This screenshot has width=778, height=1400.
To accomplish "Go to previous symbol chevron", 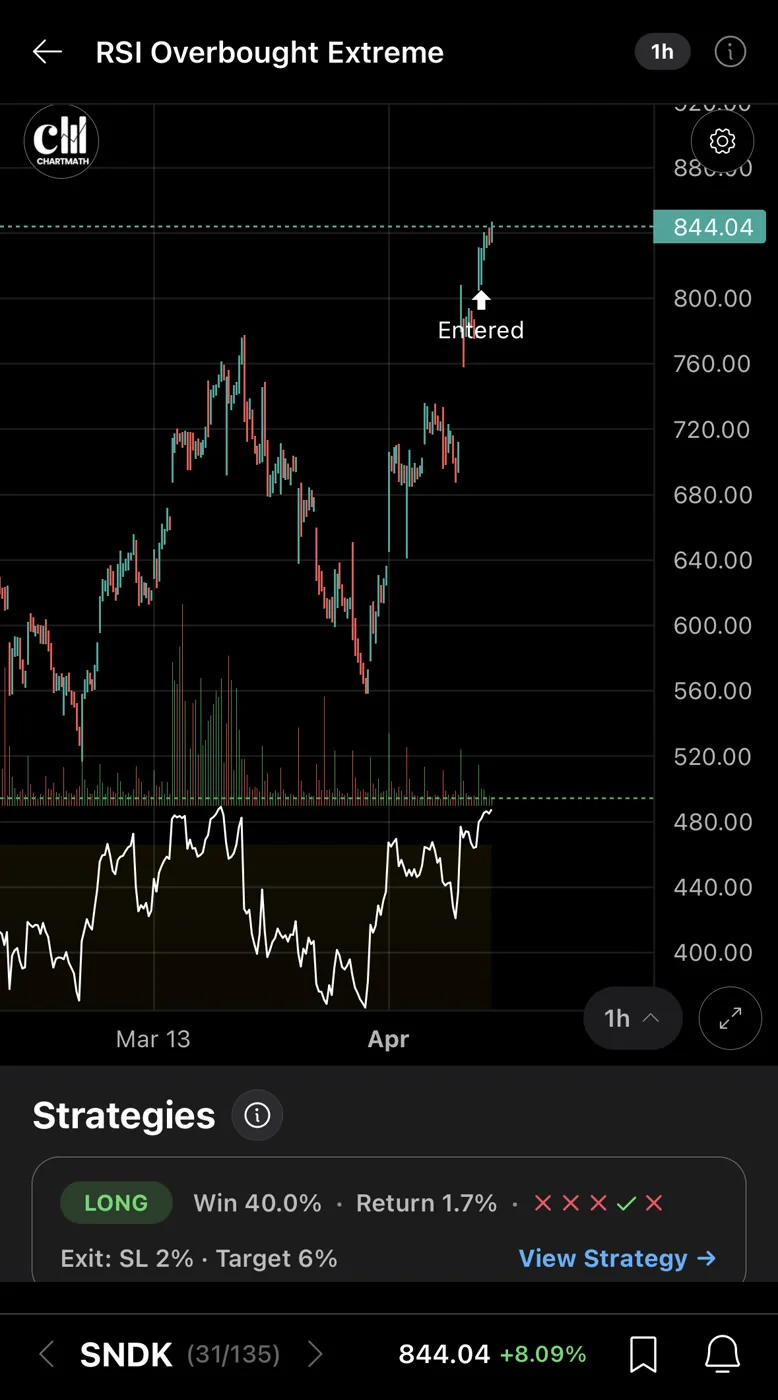I will pyautogui.click(x=46, y=1354).
